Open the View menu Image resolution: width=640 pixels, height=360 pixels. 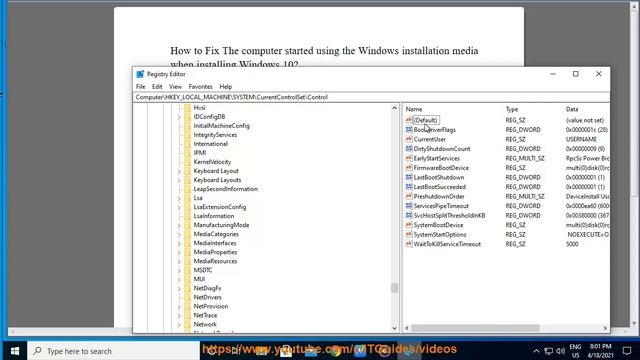[x=175, y=87]
